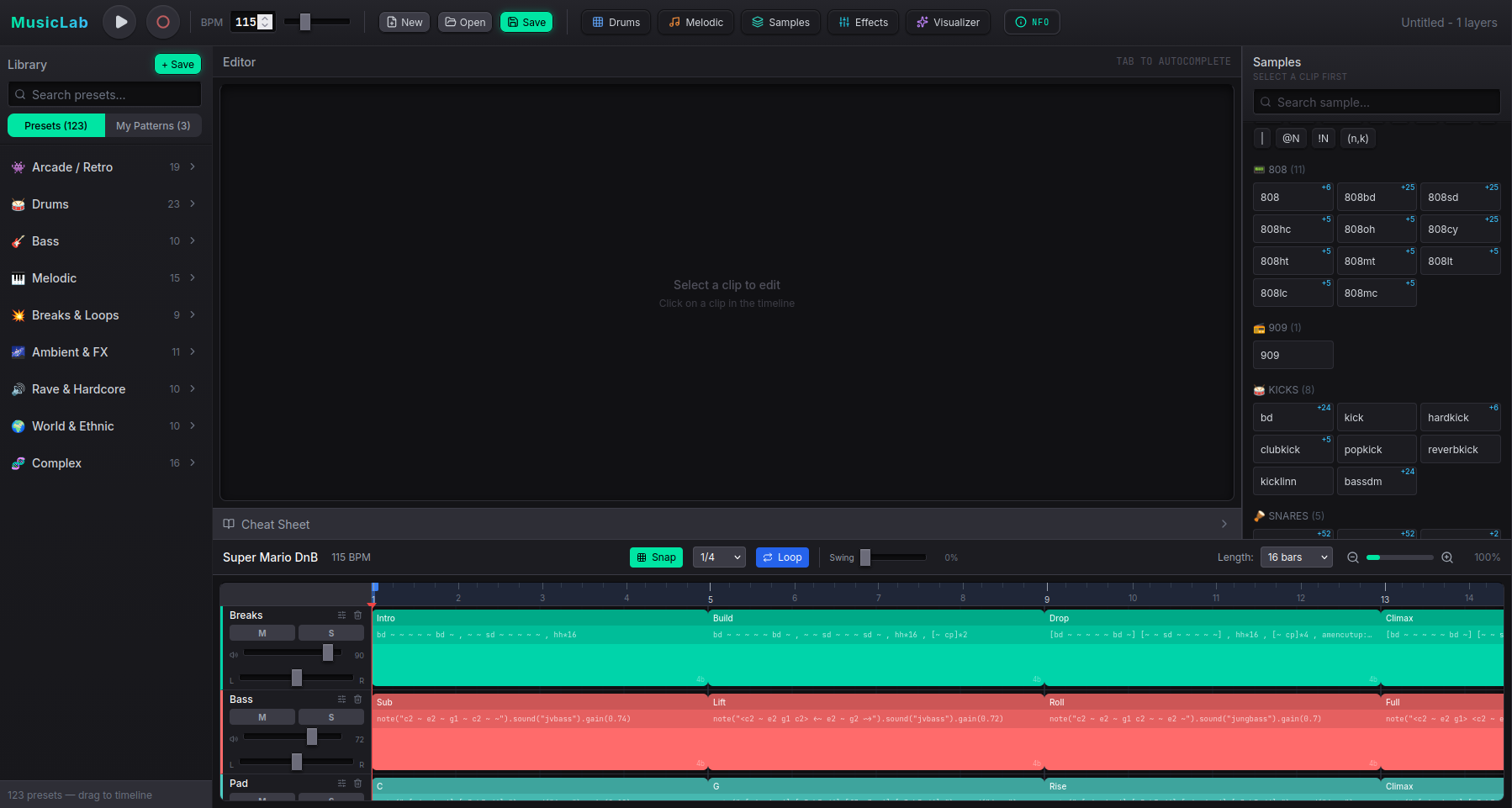Adjust the BPM slider in top bar
Viewport: 1512px width, 808px height.
317,22
